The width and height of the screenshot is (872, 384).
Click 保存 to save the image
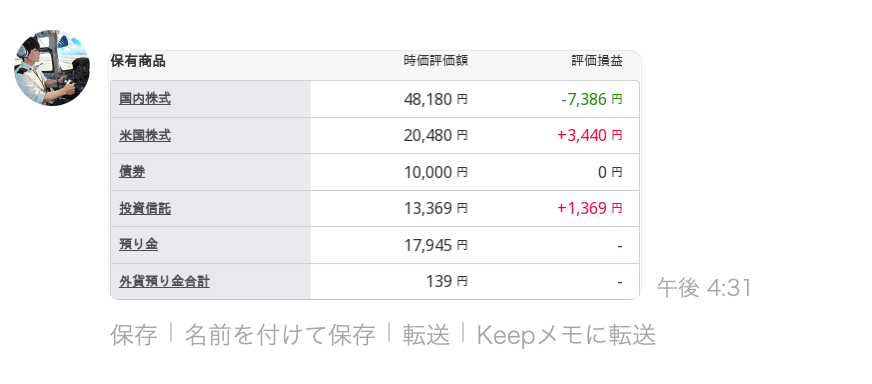pyautogui.click(x=133, y=335)
